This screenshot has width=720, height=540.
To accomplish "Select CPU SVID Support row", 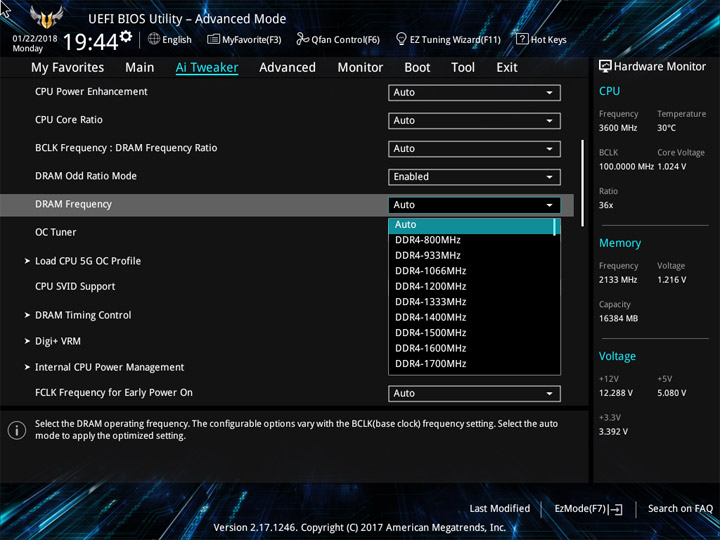I will [x=75, y=287].
